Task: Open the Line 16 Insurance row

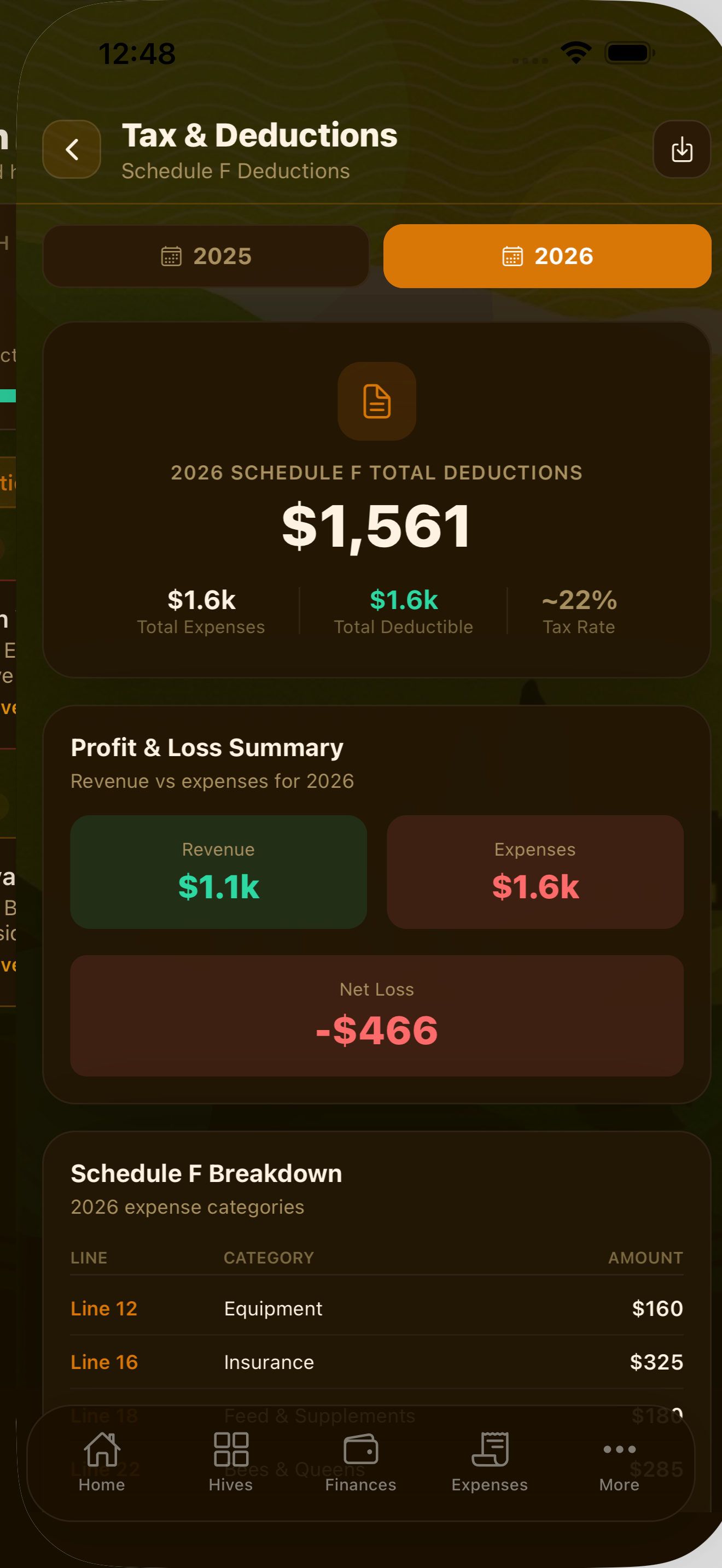Action: (377, 1362)
